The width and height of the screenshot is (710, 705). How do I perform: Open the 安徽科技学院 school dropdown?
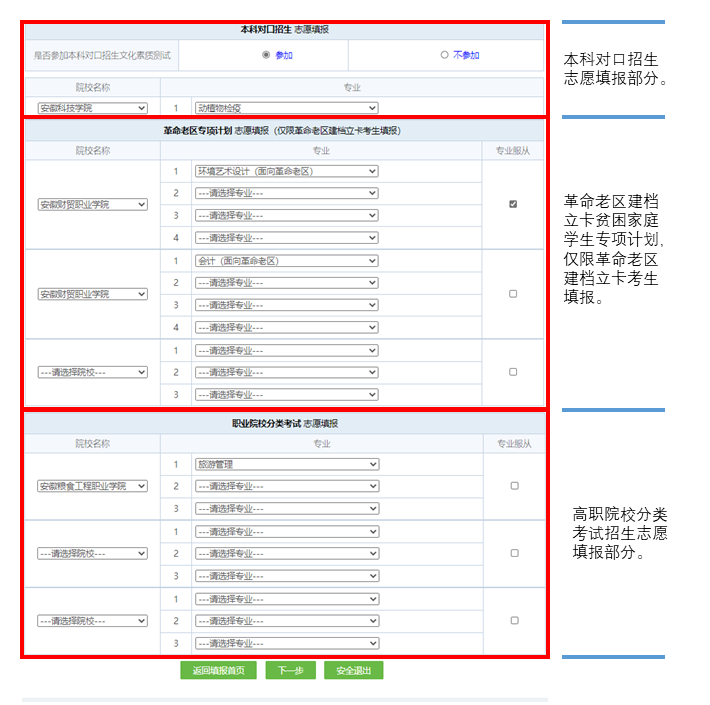pos(92,108)
